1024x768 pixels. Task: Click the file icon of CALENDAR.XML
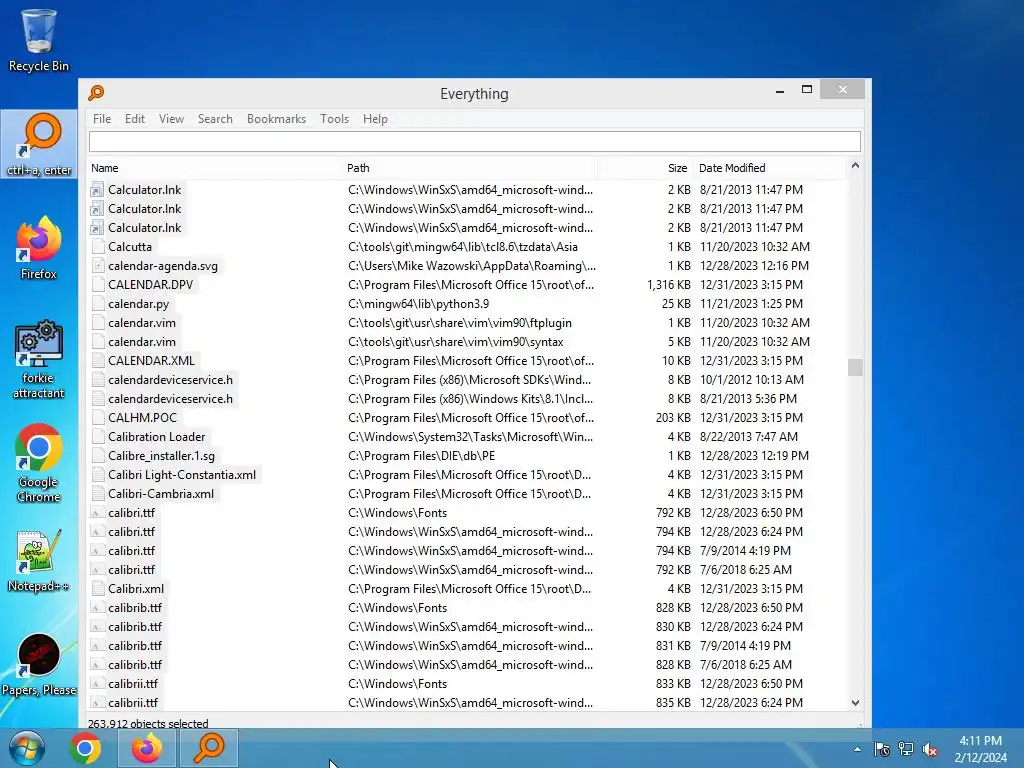[98, 360]
